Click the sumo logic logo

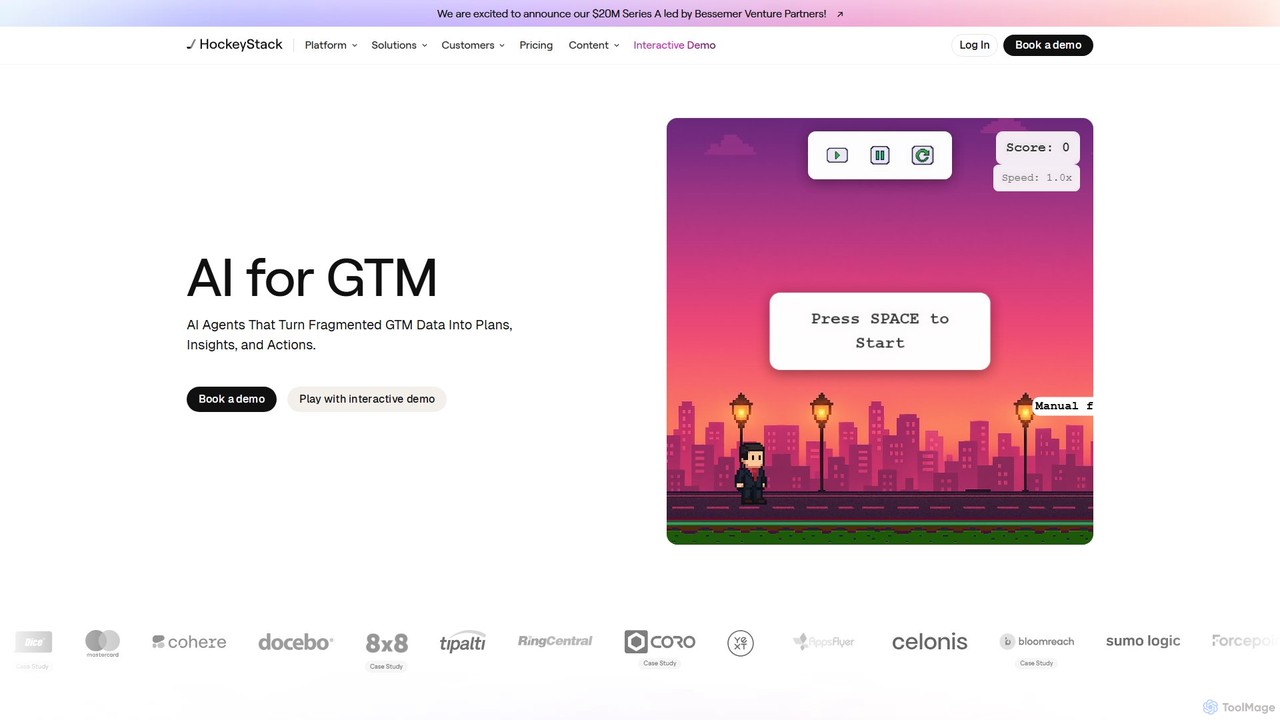click(x=1143, y=641)
